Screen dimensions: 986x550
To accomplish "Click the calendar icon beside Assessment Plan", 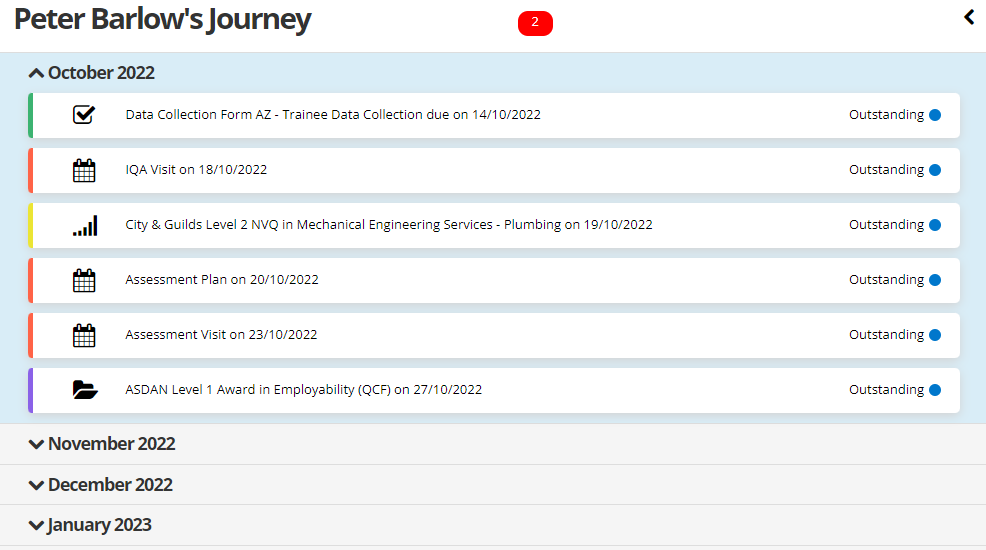I will click(84, 280).
